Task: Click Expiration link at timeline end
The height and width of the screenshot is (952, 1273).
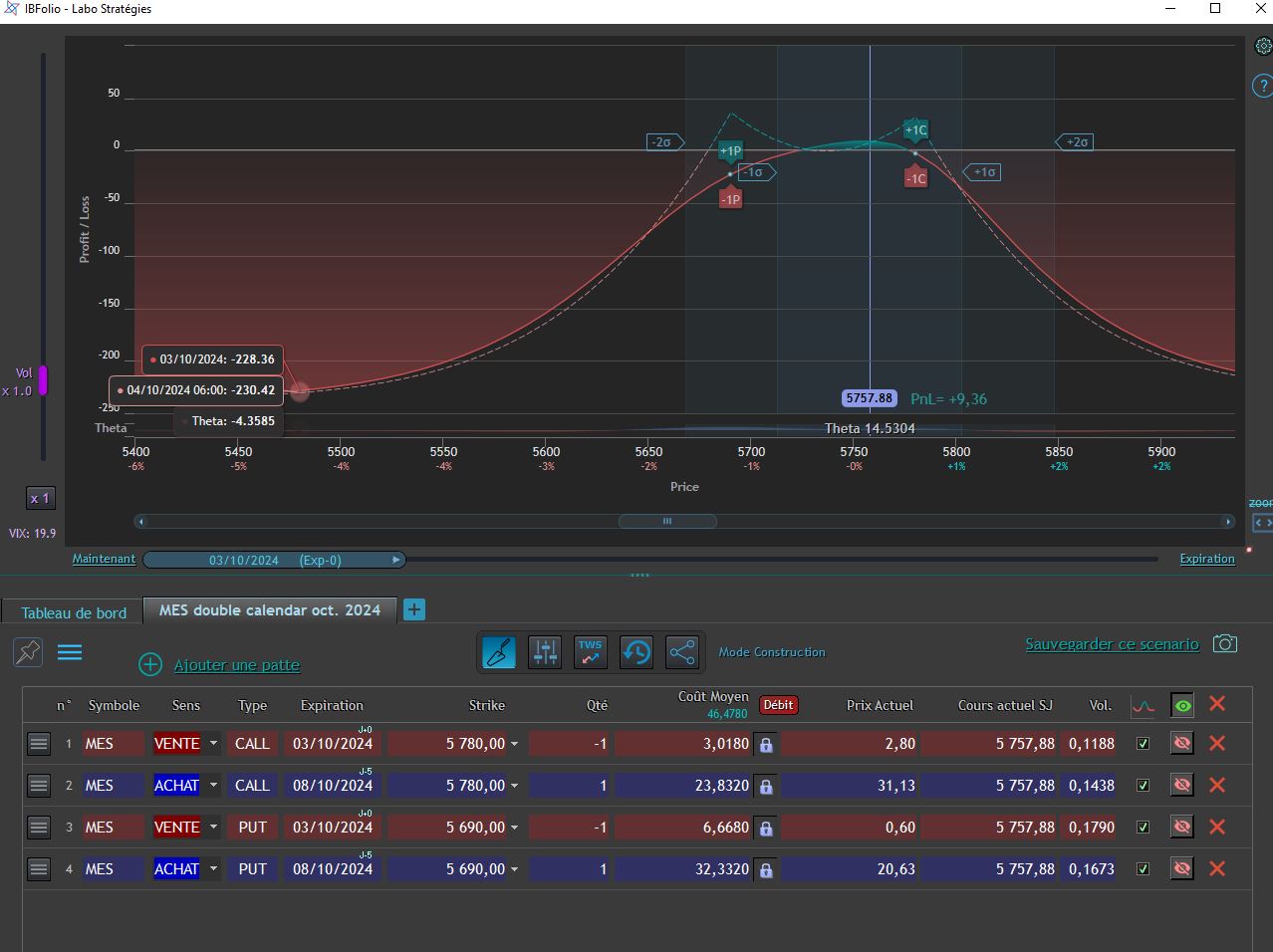Action: click(1207, 559)
